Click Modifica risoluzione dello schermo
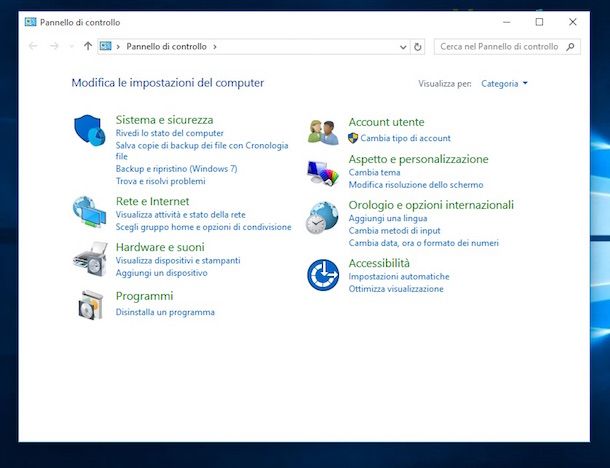This screenshot has width=610, height=468. click(416, 185)
